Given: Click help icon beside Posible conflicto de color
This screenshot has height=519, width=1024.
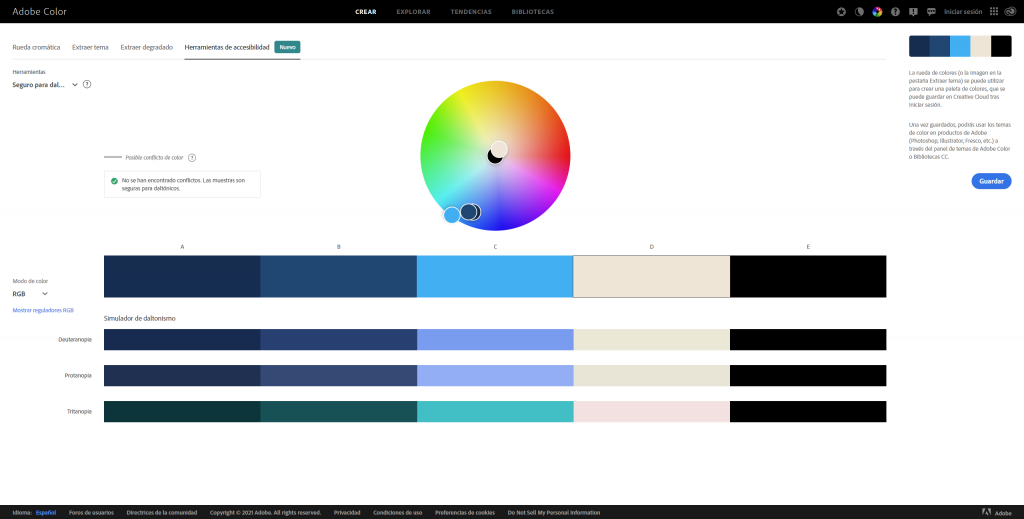Looking at the screenshot, I should [192, 157].
